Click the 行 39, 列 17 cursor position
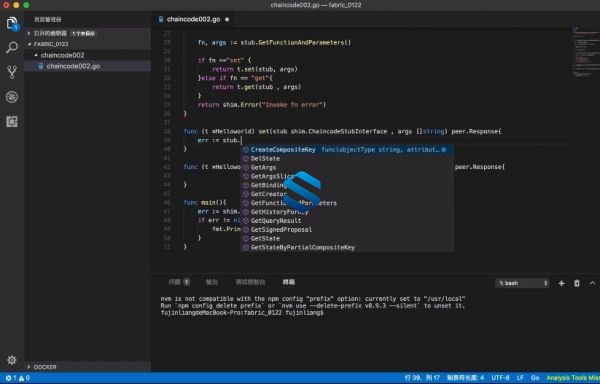Viewport: 600px width, 384px height. tap(422, 378)
